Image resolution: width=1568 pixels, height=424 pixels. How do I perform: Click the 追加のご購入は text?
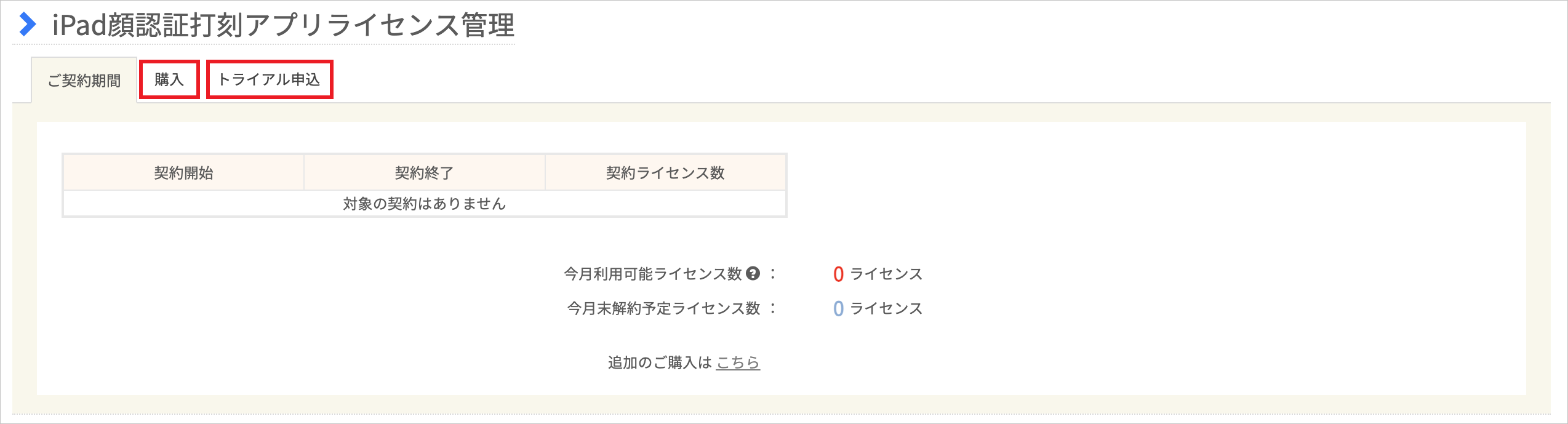[x=659, y=362]
